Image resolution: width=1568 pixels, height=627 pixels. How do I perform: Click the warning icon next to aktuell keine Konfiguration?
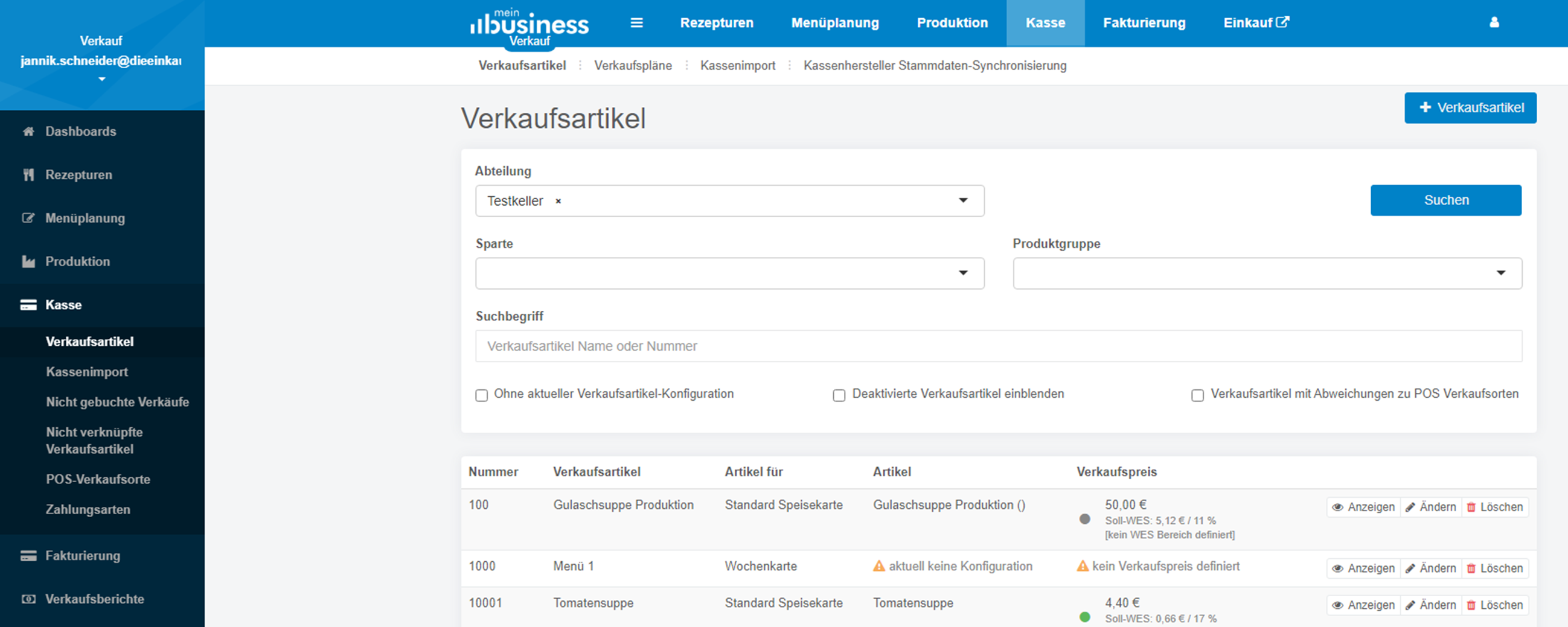click(x=879, y=566)
